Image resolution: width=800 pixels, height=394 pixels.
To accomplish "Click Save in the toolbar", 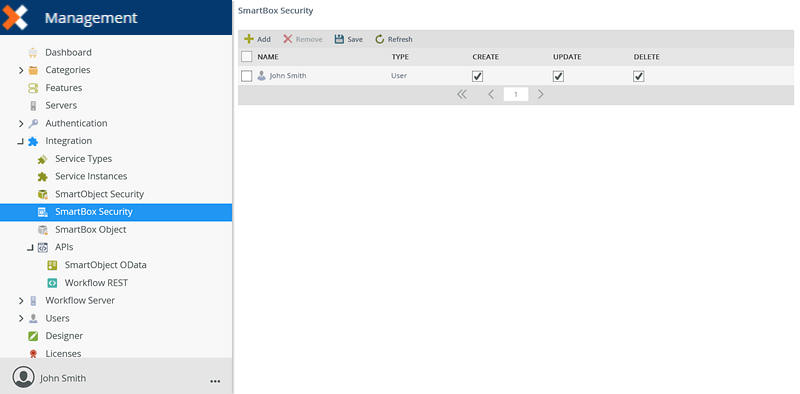I will pos(348,39).
